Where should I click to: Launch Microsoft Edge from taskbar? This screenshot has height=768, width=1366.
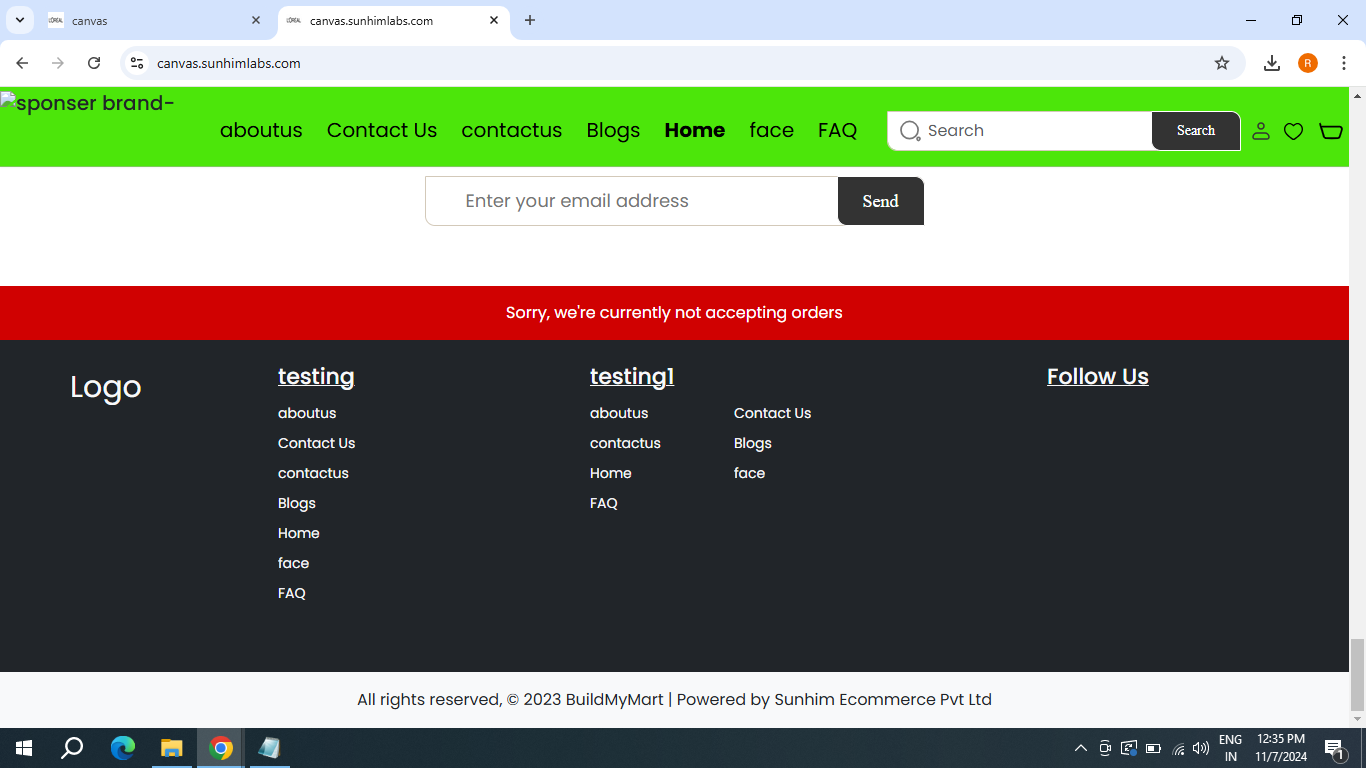click(x=122, y=748)
